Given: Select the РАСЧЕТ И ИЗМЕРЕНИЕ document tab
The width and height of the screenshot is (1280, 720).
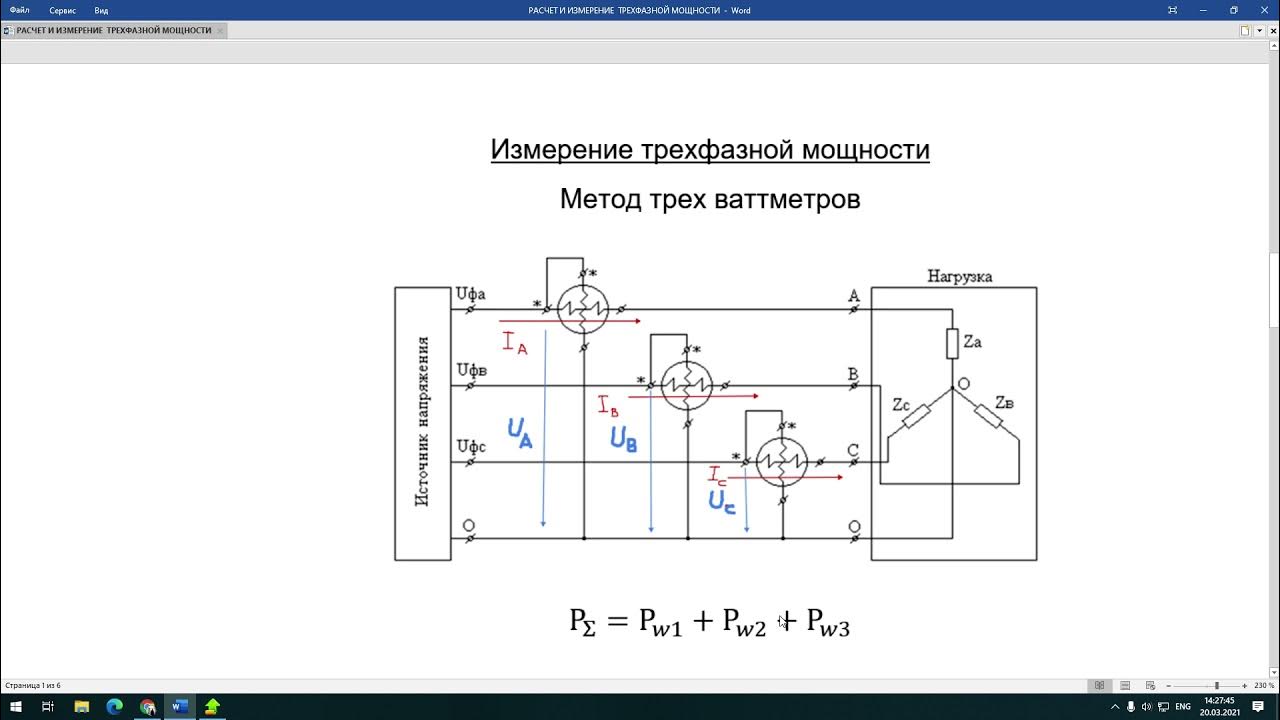Looking at the screenshot, I should click(113, 30).
